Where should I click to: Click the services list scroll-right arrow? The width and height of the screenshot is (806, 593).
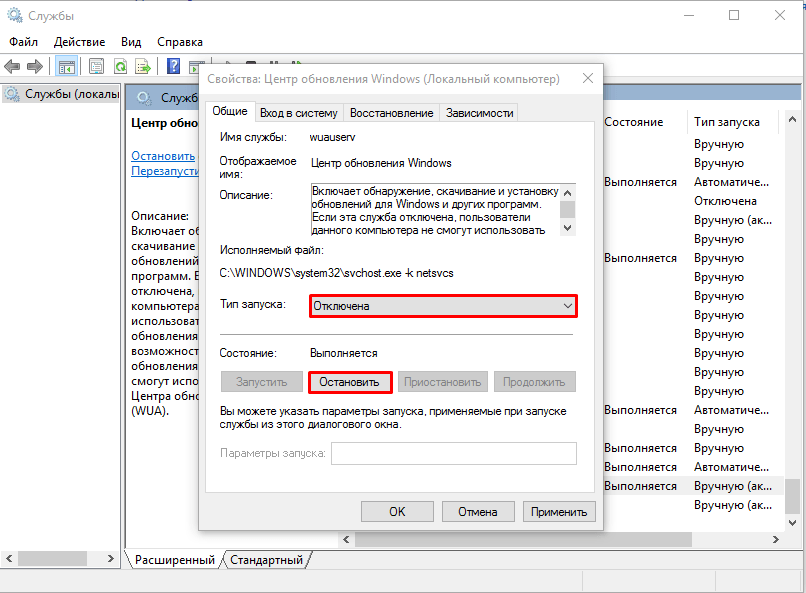776,540
